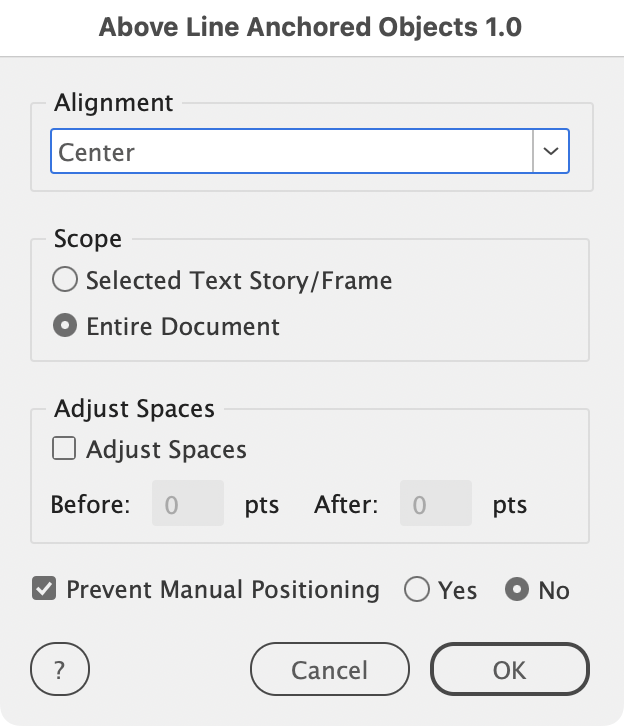Click the Adjust Spaces group heading text
This screenshot has width=624, height=726.
134,409
